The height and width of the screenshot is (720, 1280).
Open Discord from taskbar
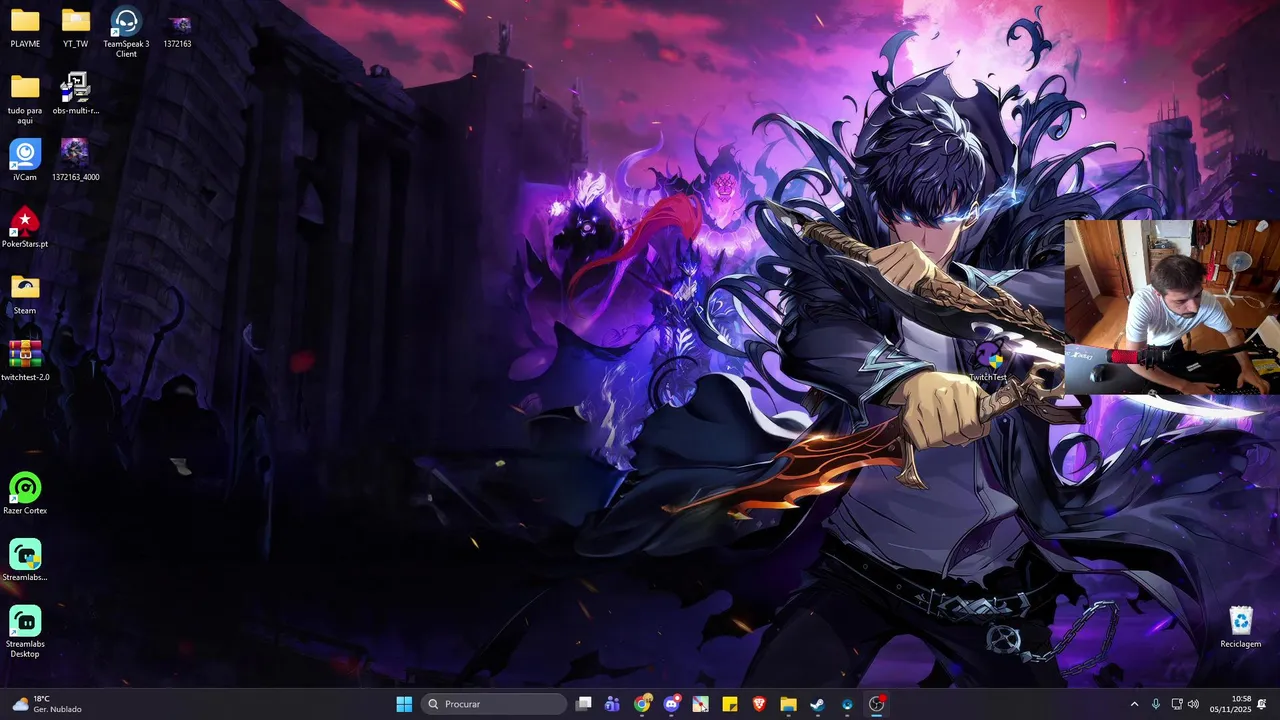point(671,704)
